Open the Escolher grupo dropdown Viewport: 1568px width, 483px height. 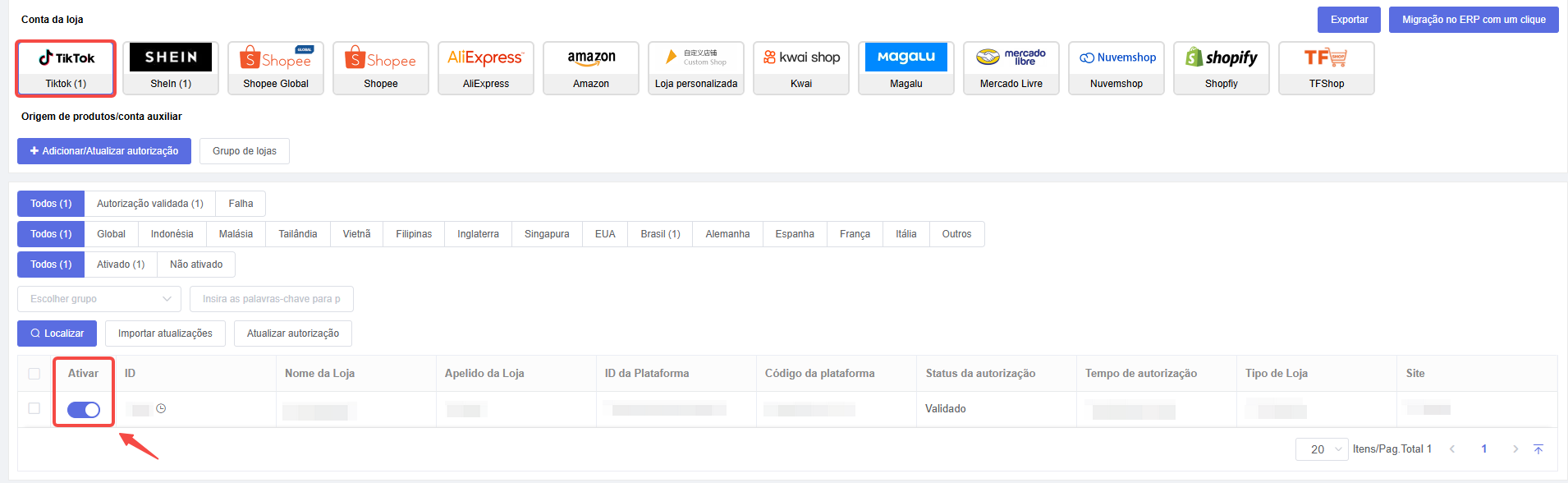pos(99,299)
